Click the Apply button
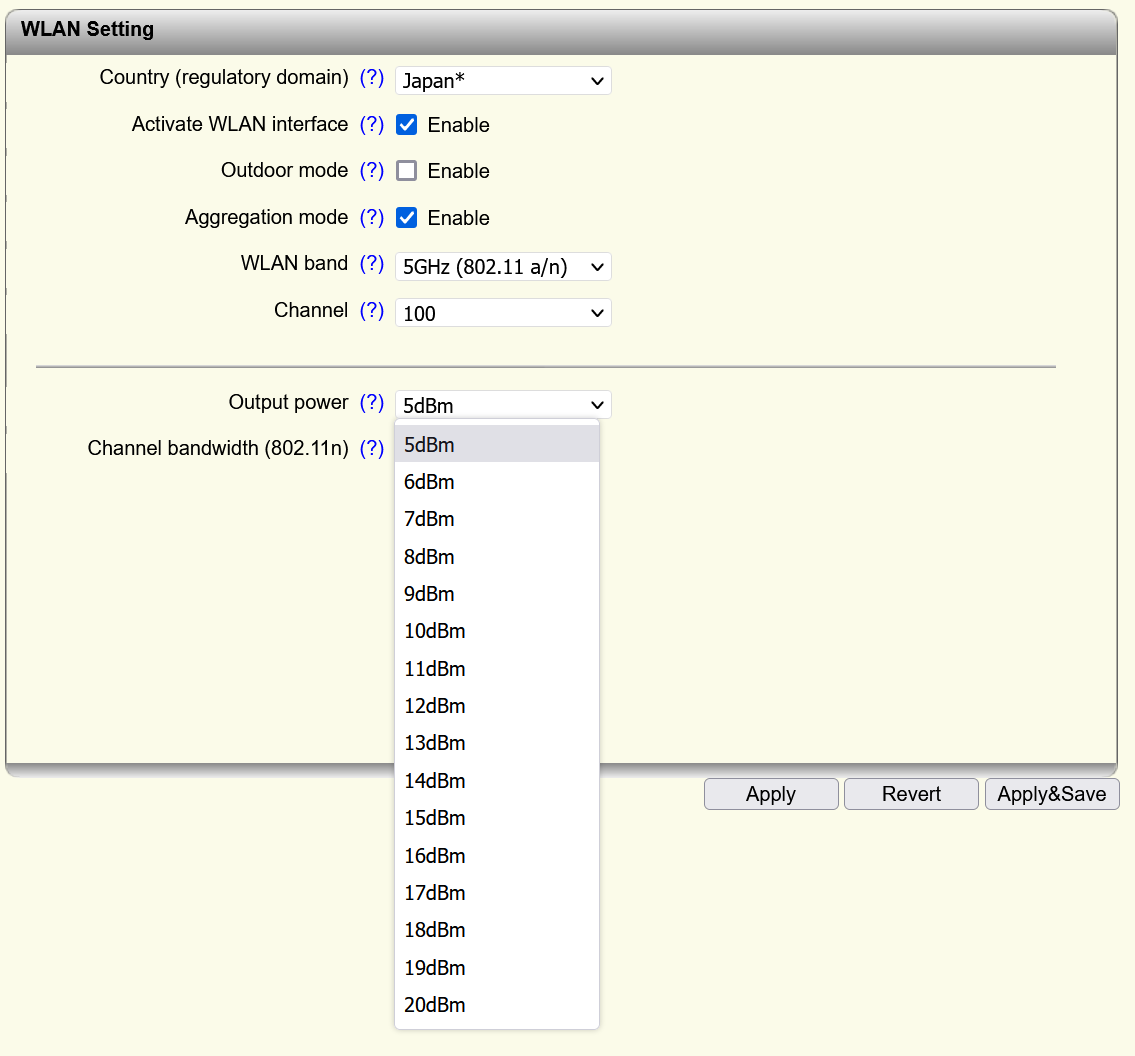This screenshot has width=1135, height=1056. pyautogui.click(x=771, y=794)
